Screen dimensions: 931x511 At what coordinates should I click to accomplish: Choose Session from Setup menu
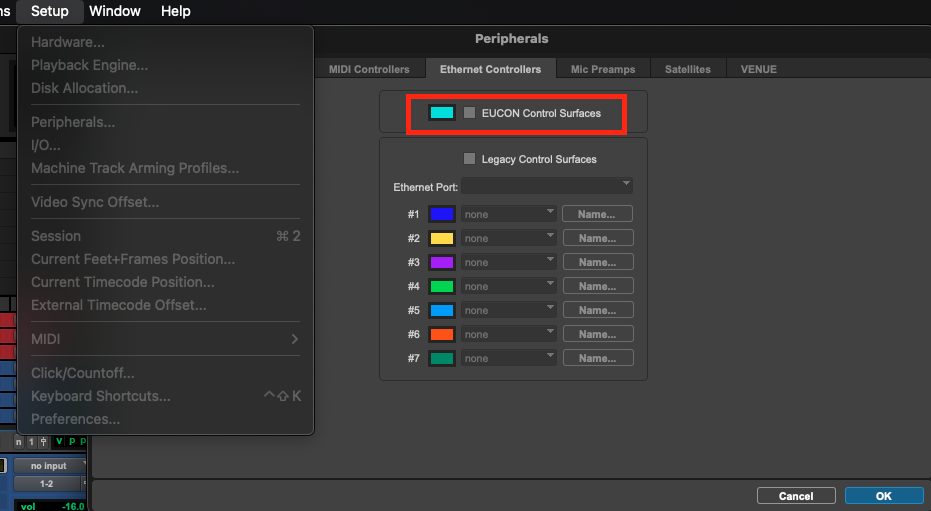tap(165, 236)
